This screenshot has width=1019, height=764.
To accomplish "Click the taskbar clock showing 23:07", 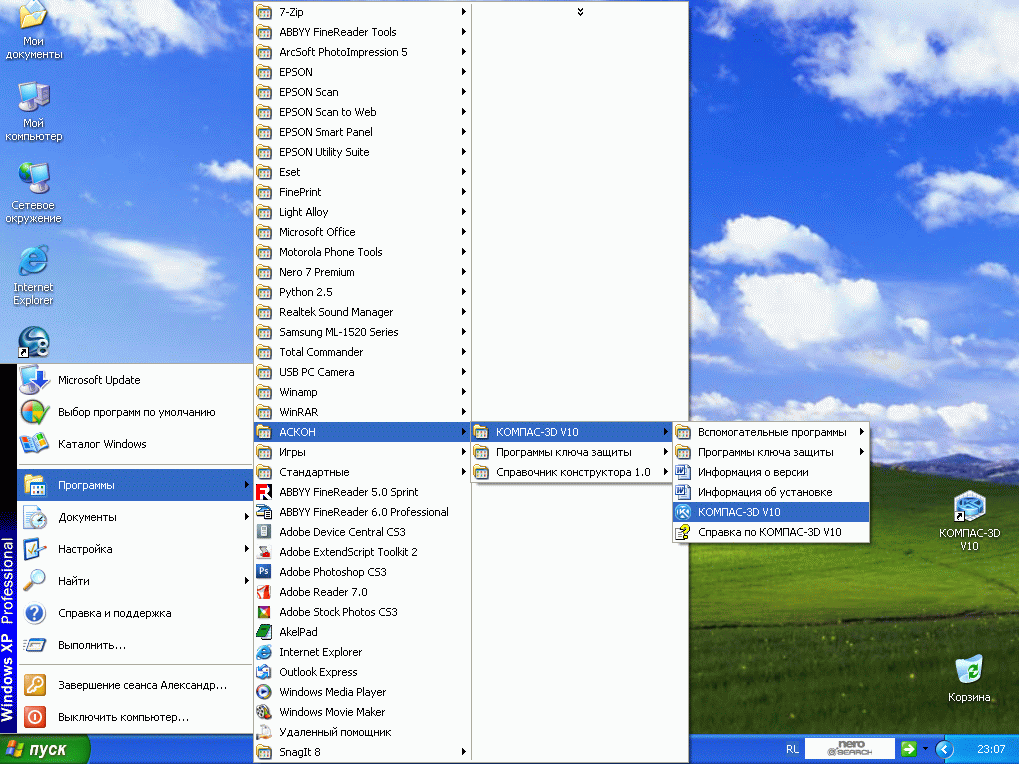I will pyautogui.click(x=990, y=749).
